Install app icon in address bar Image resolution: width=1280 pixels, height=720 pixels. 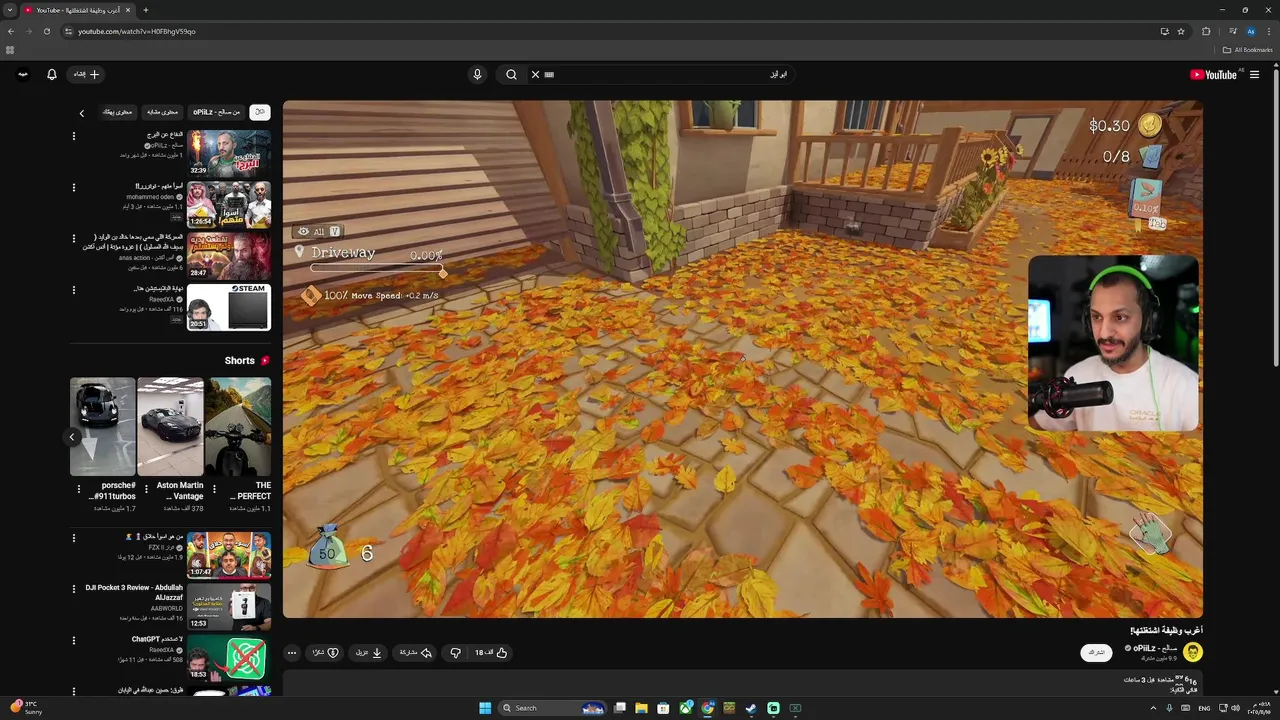1164,31
